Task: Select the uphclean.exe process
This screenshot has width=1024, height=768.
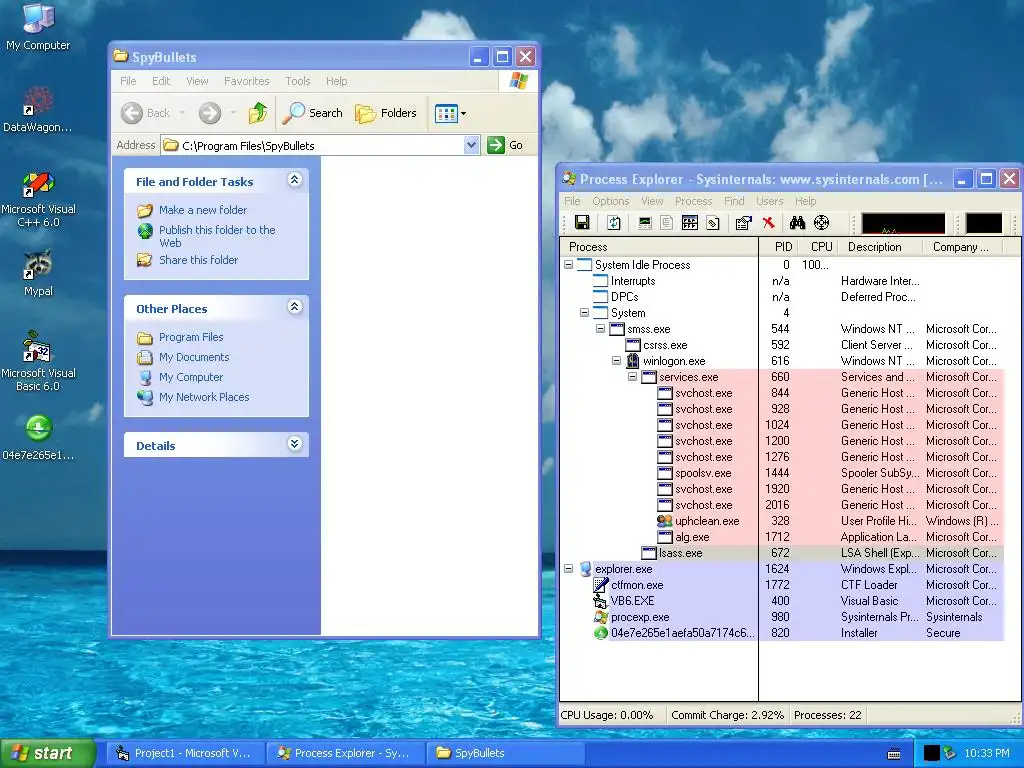Action: click(x=781, y=520)
